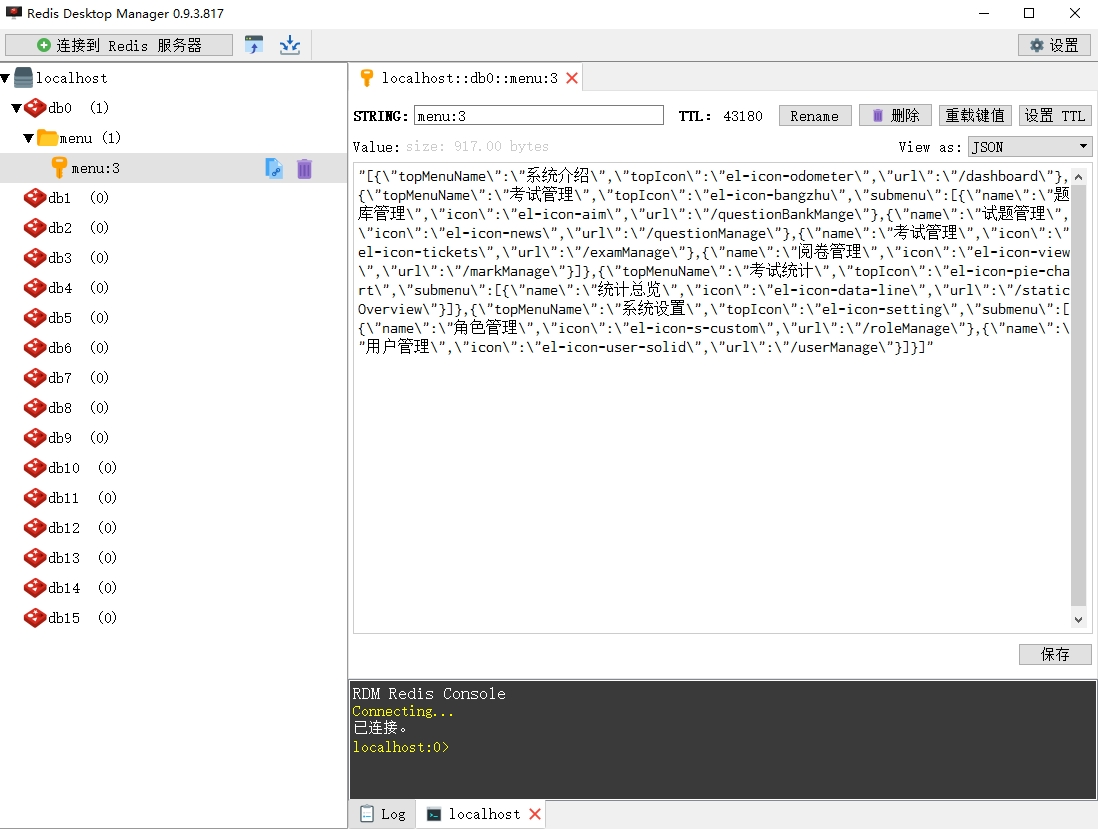Image resolution: width=1098 pixels, height=829 pixels.
Task: Click the db9 database icon
Action: (35, 438)
